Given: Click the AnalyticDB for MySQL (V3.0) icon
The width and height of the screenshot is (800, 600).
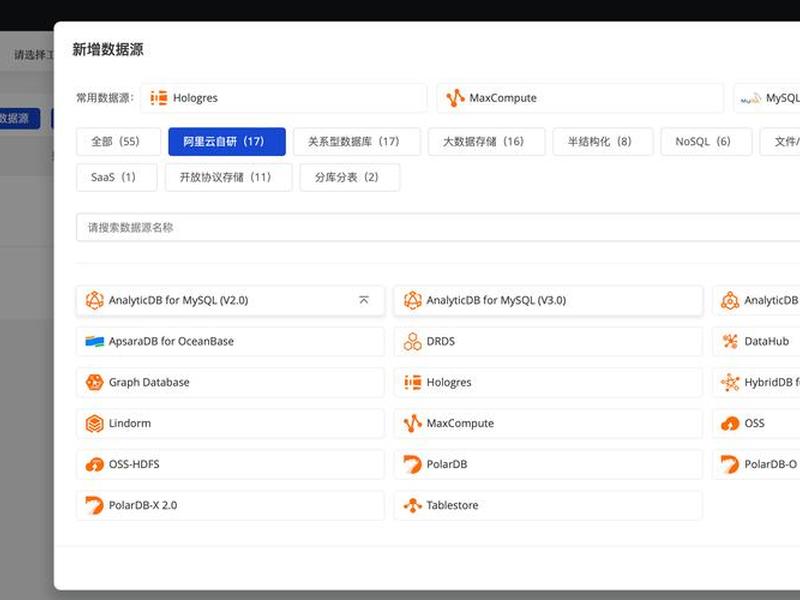Looking at the screenshot, I should [413, 301].
